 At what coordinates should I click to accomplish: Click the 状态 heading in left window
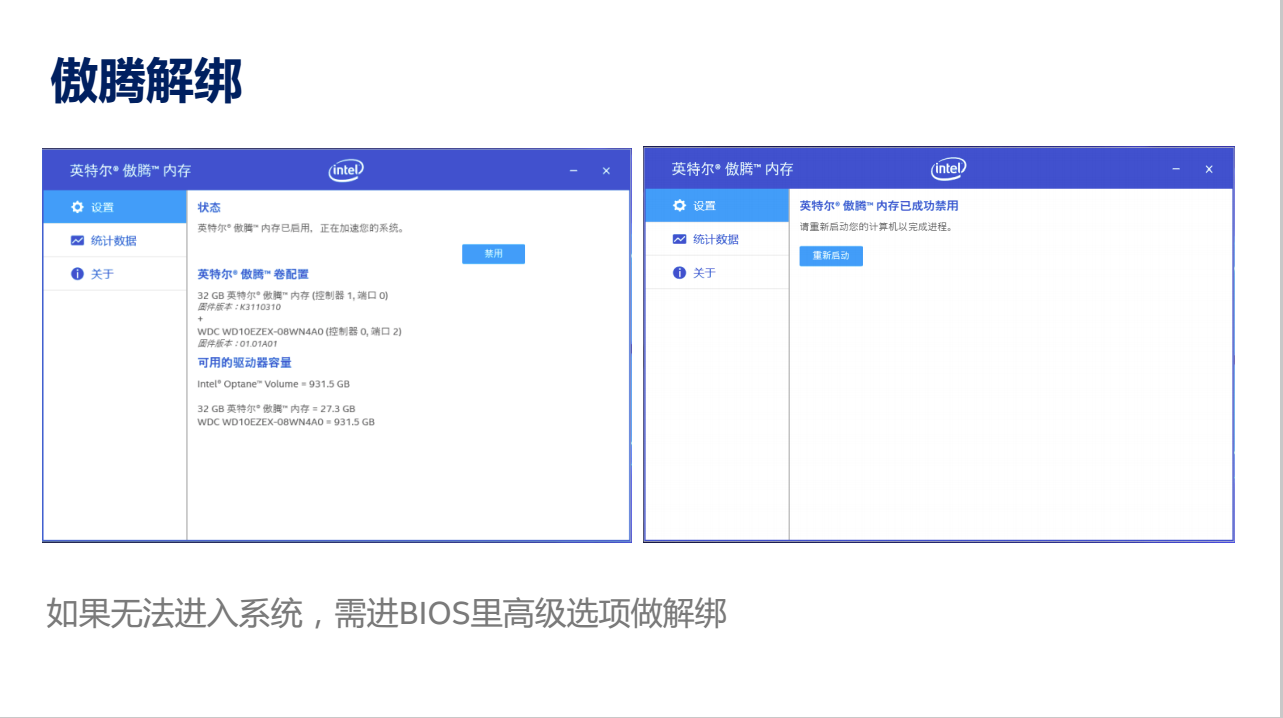209,207
